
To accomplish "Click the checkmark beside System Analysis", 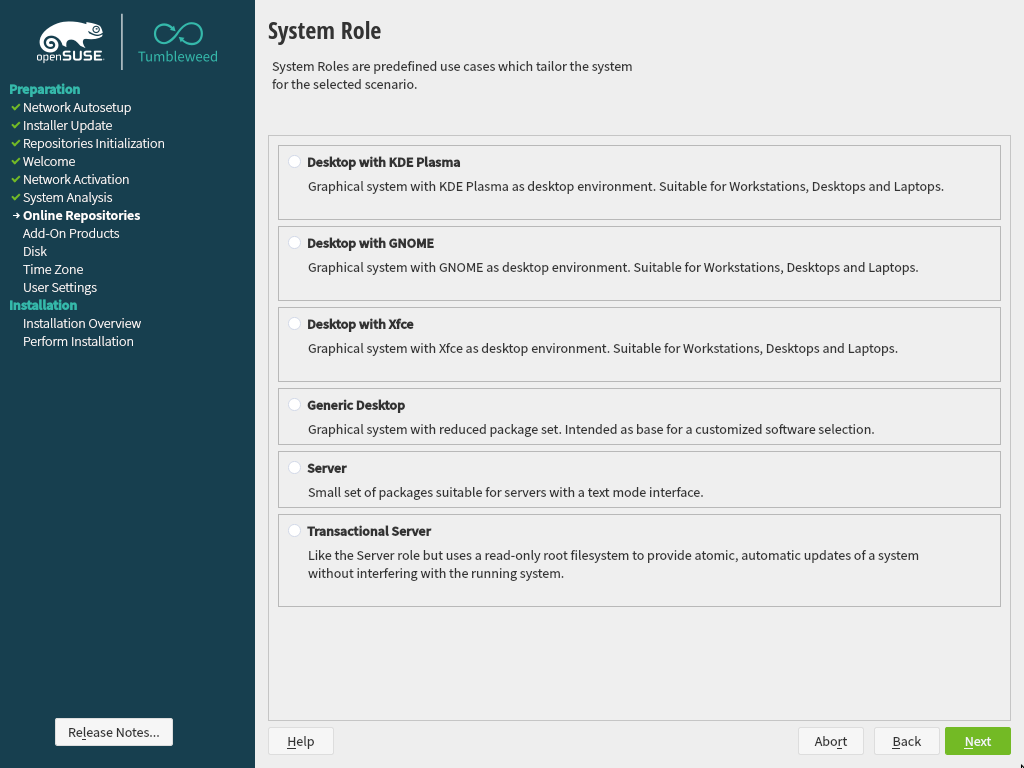I will pos(15,197).
